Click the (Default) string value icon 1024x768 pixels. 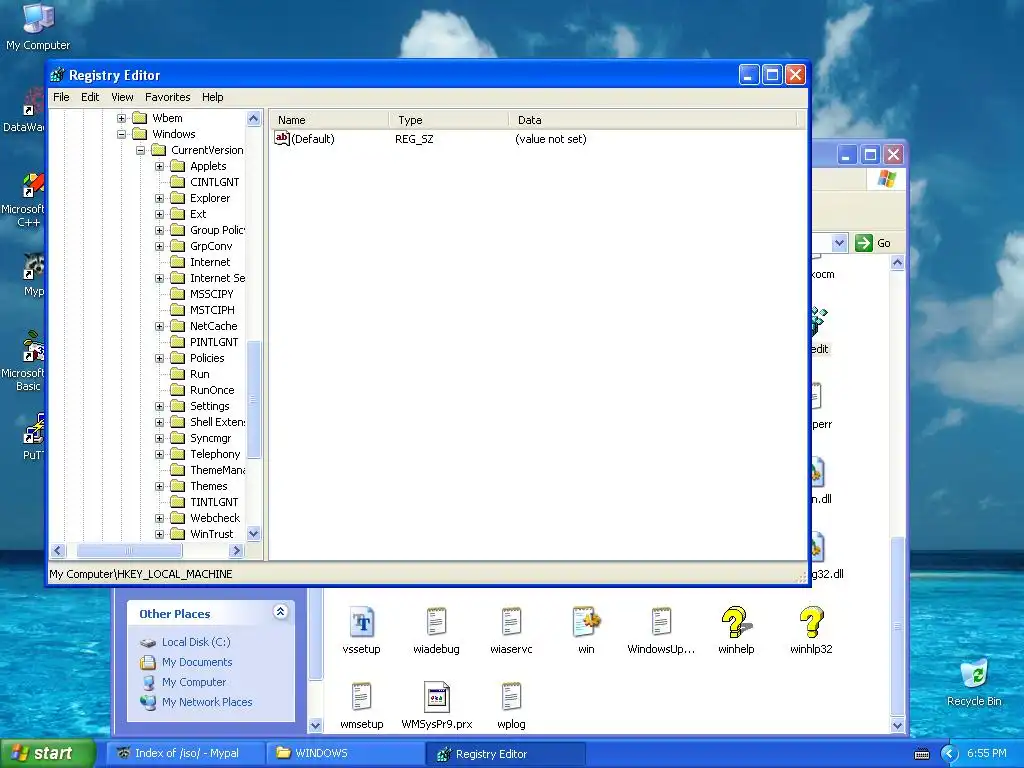[281, 138]
